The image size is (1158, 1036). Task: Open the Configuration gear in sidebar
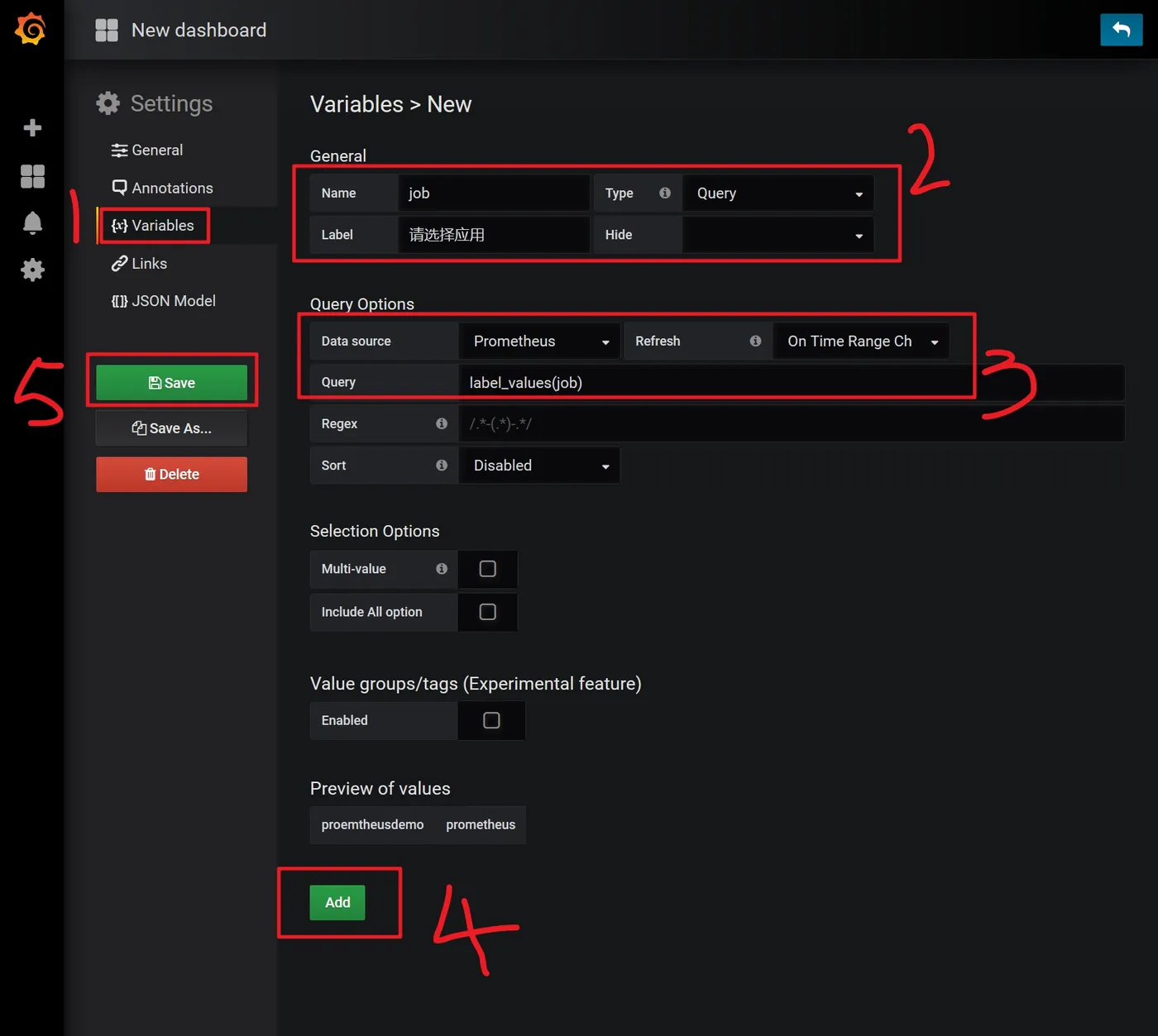pos(32,270)
